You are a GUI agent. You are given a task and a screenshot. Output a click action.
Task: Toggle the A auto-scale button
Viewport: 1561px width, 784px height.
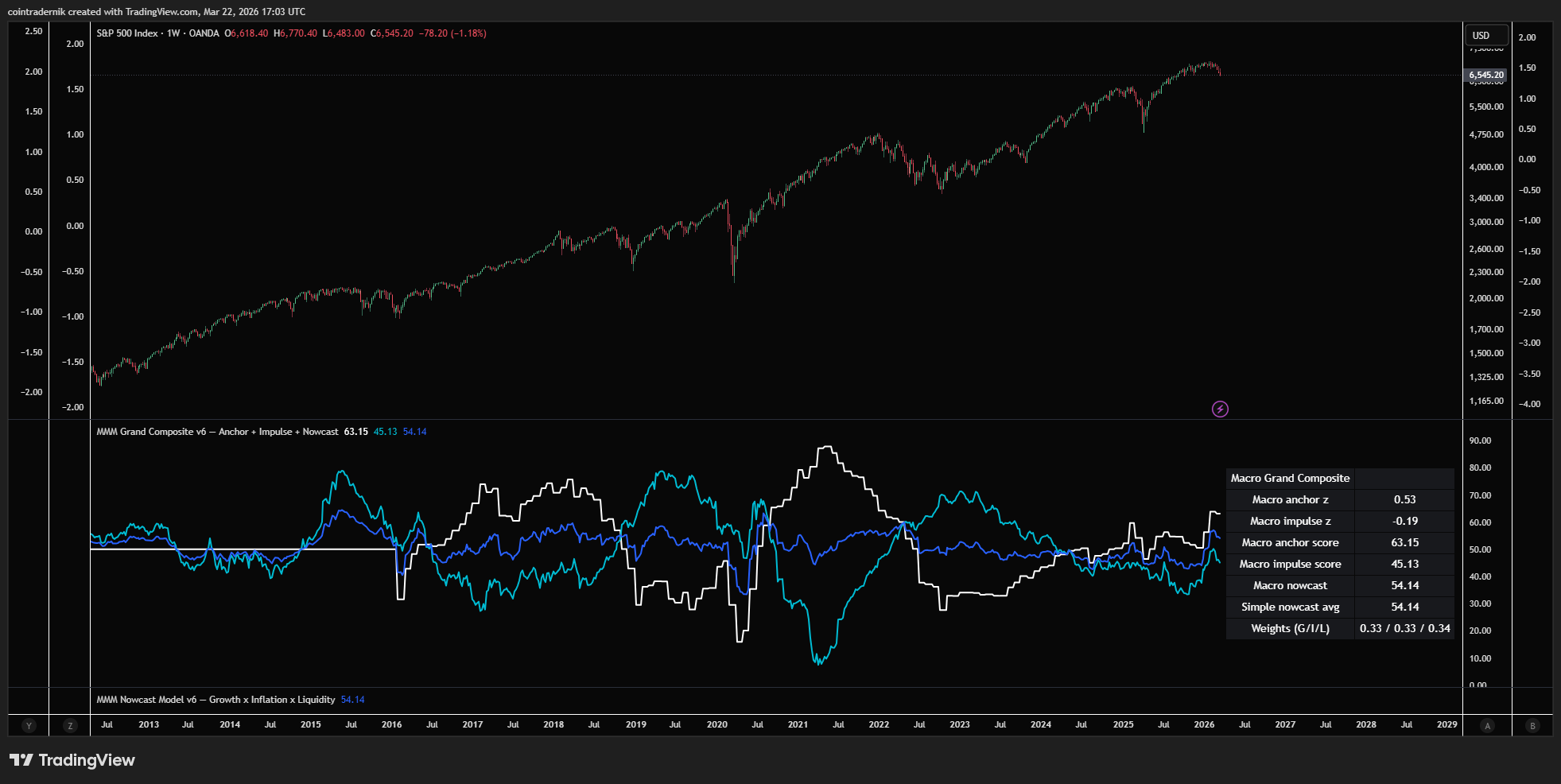(1487, 725)
